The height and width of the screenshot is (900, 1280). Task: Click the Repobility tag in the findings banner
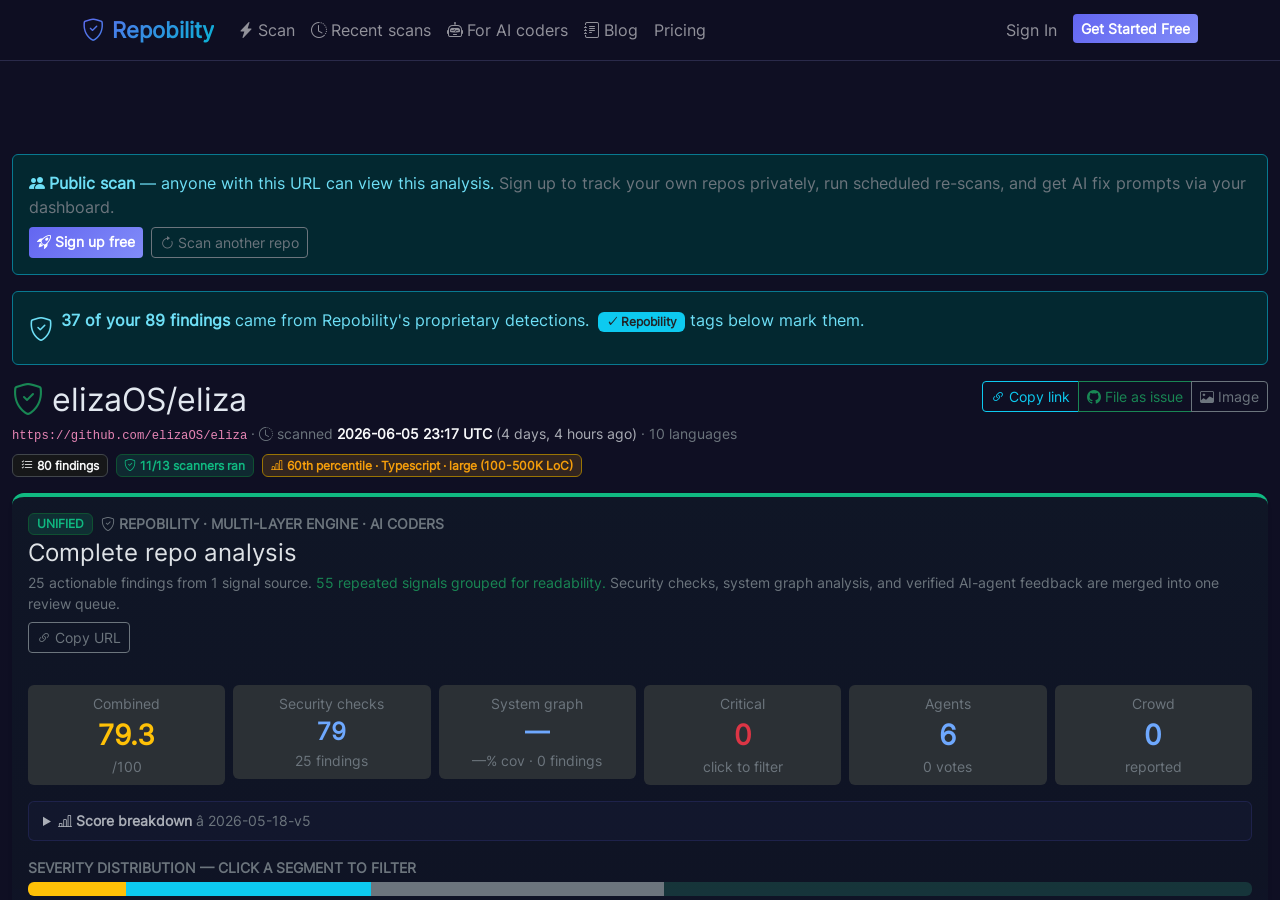click(641, 321)
